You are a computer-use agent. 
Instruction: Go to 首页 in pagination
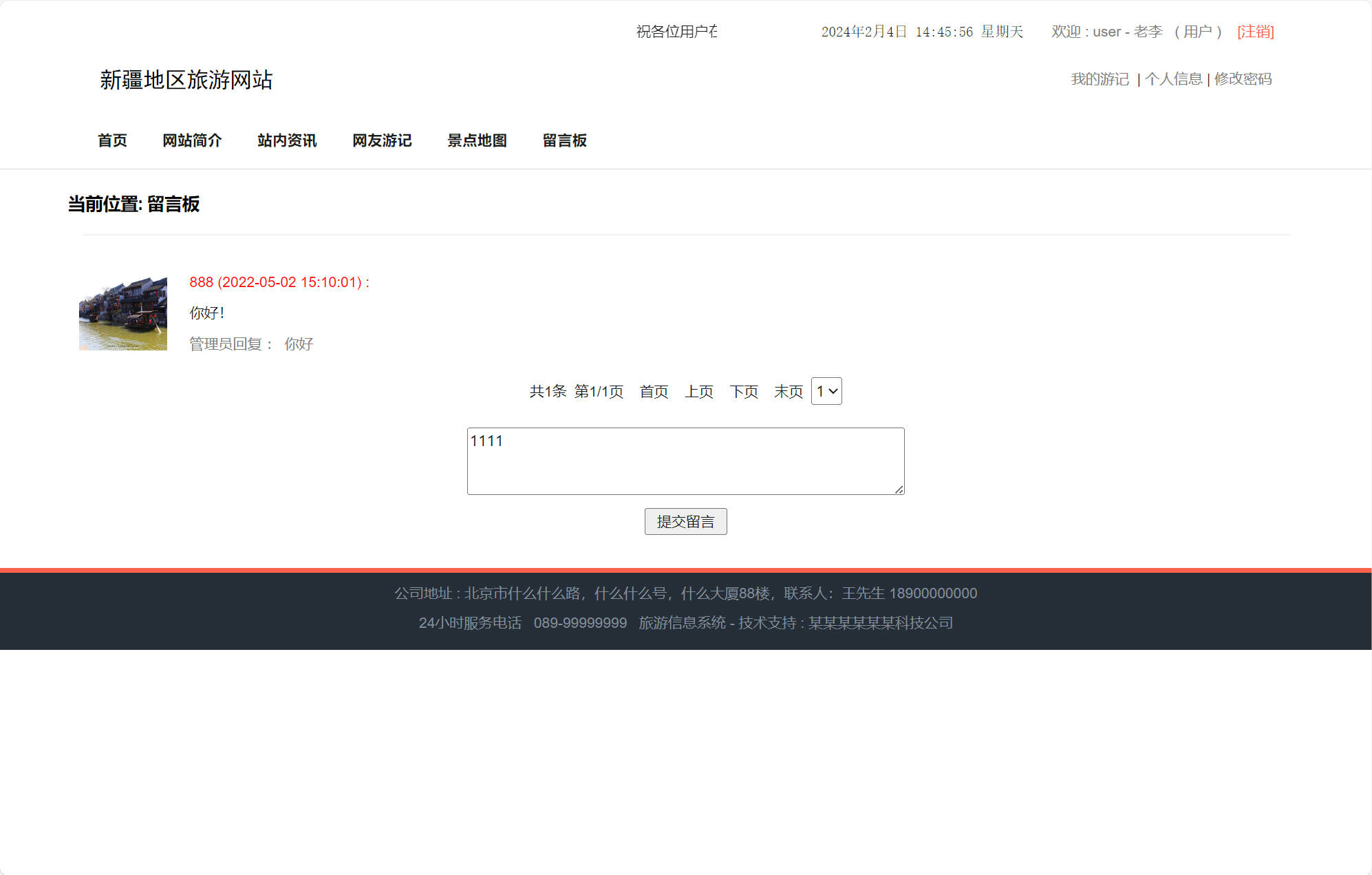tap(654, 392)
